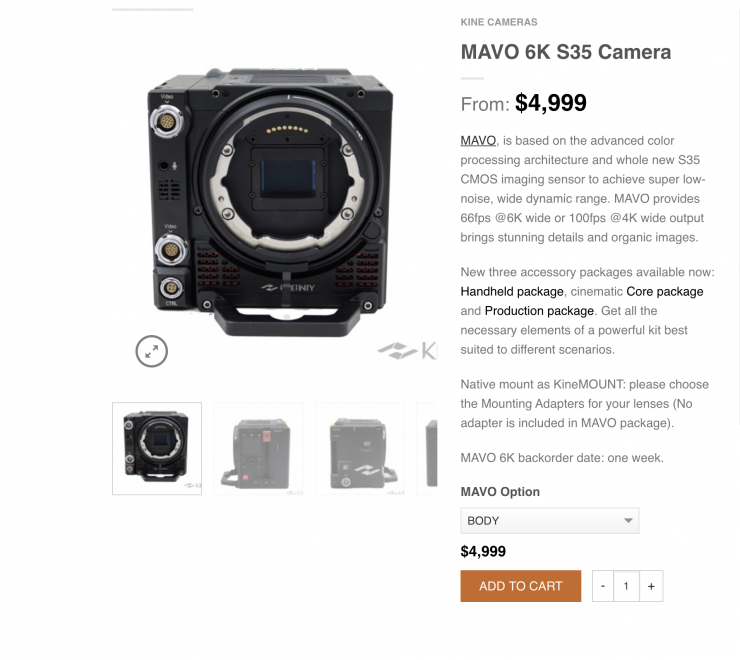Open the fullscreen image expand icon
The height and width of the screenshot is (660, 740).
click(151, 351)
